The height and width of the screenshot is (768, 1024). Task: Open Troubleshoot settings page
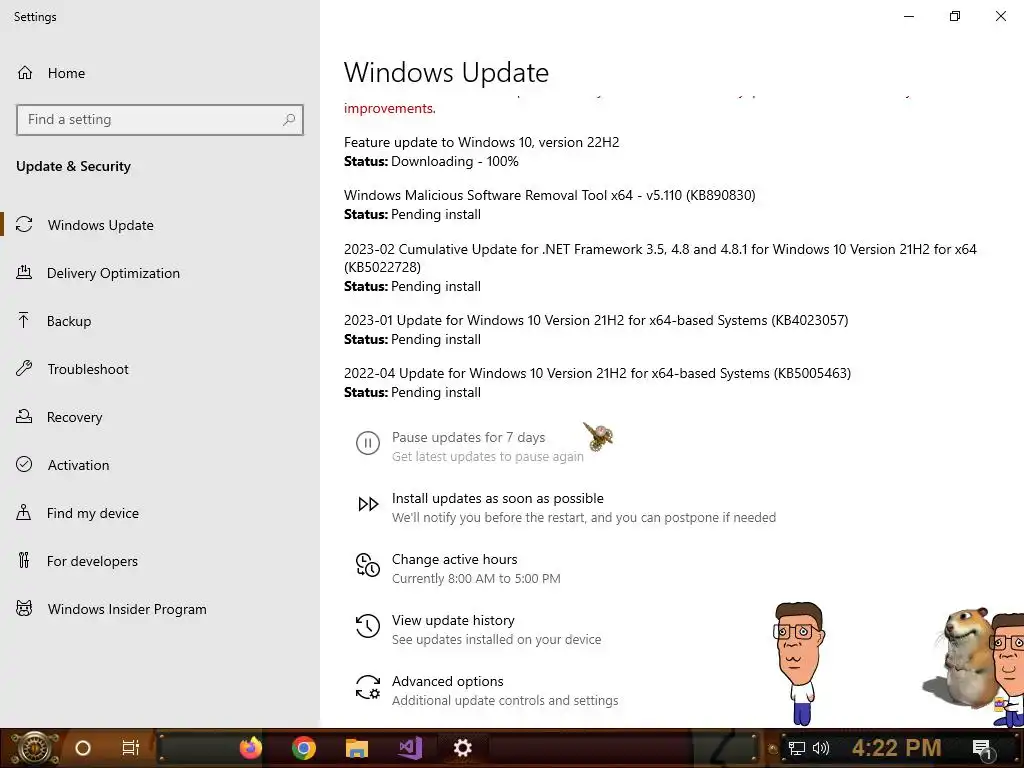click(88, 369)
